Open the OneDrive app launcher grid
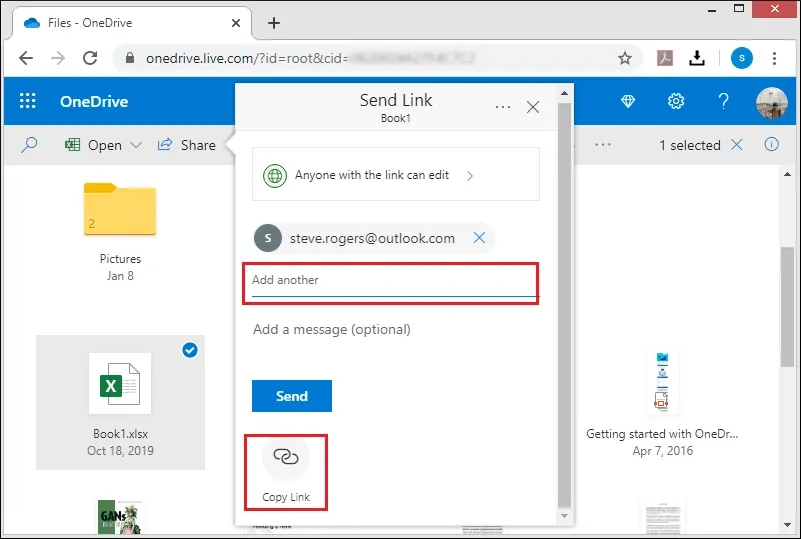Viewport: 801px width, 539px height. pos(28,101)
